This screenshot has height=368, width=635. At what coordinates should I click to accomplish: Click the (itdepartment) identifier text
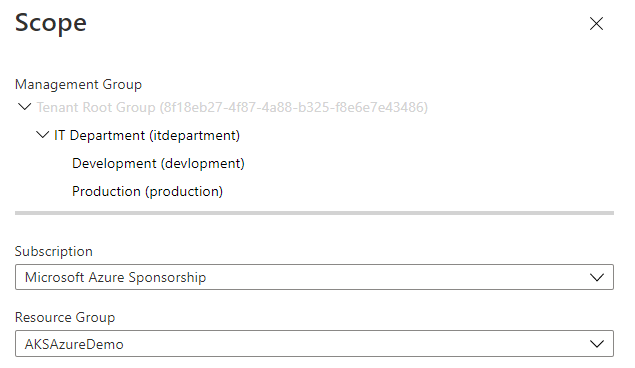pos(194,135)
